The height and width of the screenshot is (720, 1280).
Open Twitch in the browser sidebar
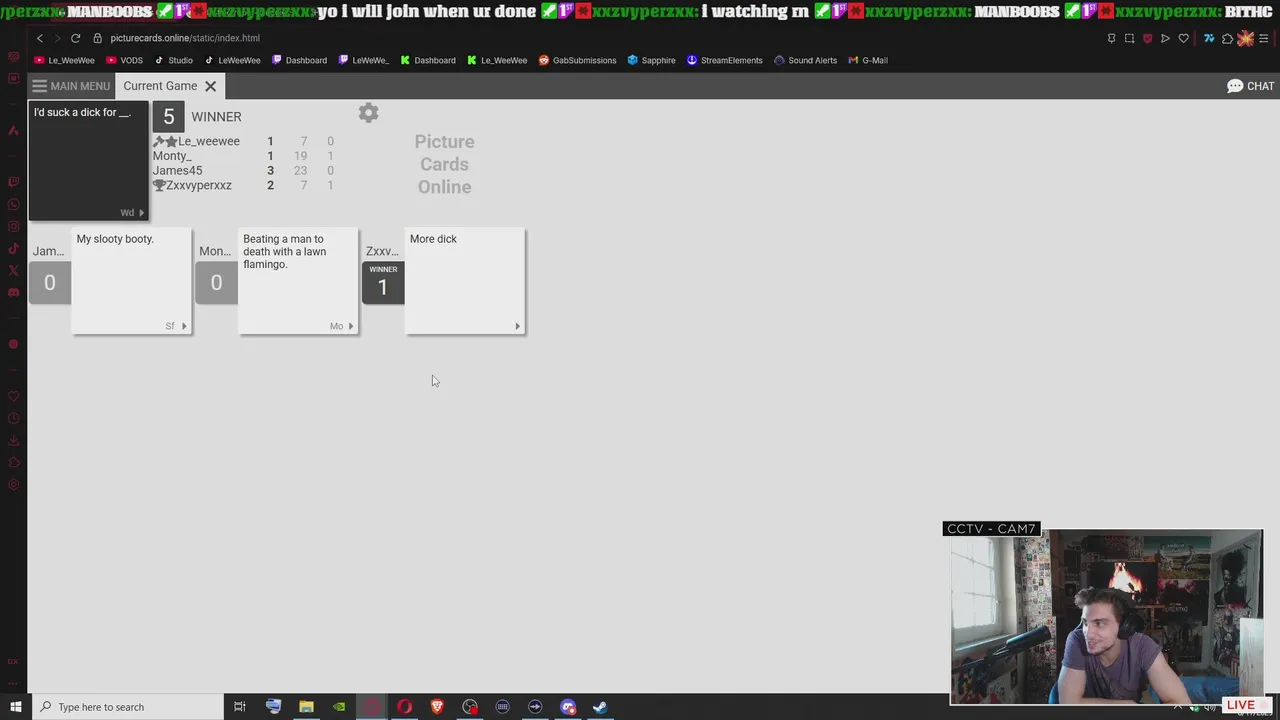(13, 182)
